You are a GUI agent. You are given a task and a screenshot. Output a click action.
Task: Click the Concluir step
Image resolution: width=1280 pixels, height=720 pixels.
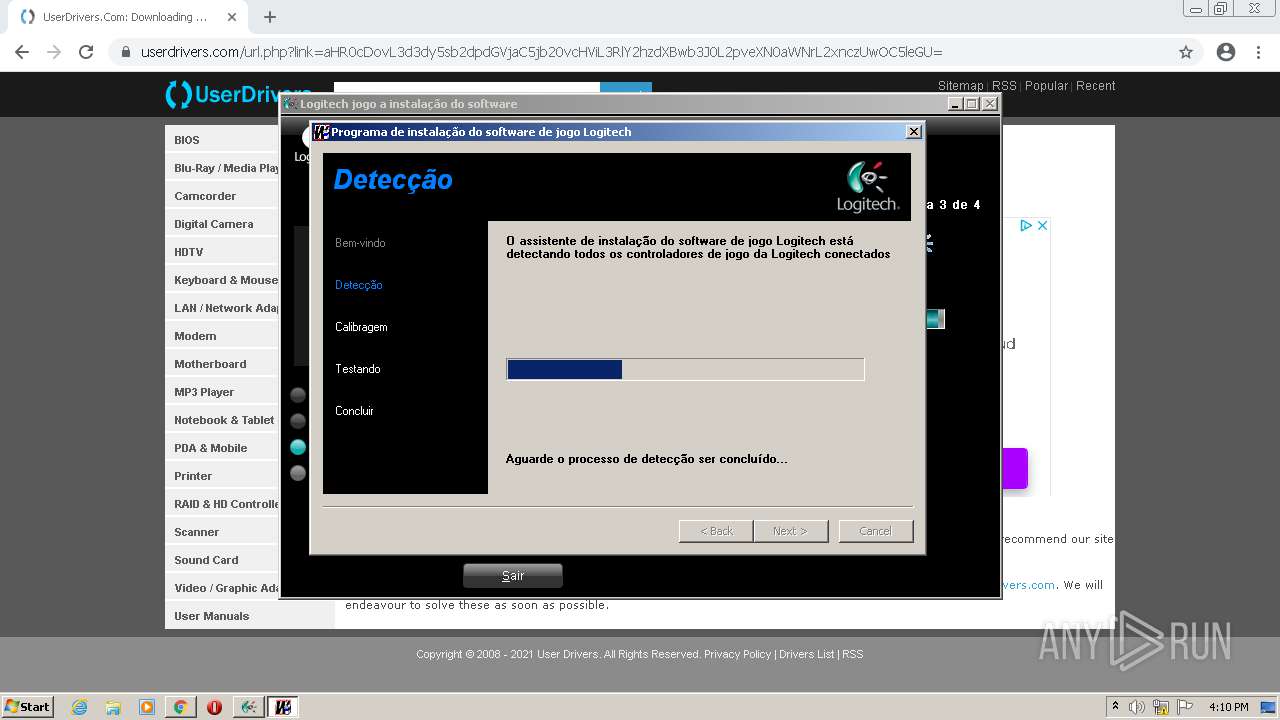(354, 411)
